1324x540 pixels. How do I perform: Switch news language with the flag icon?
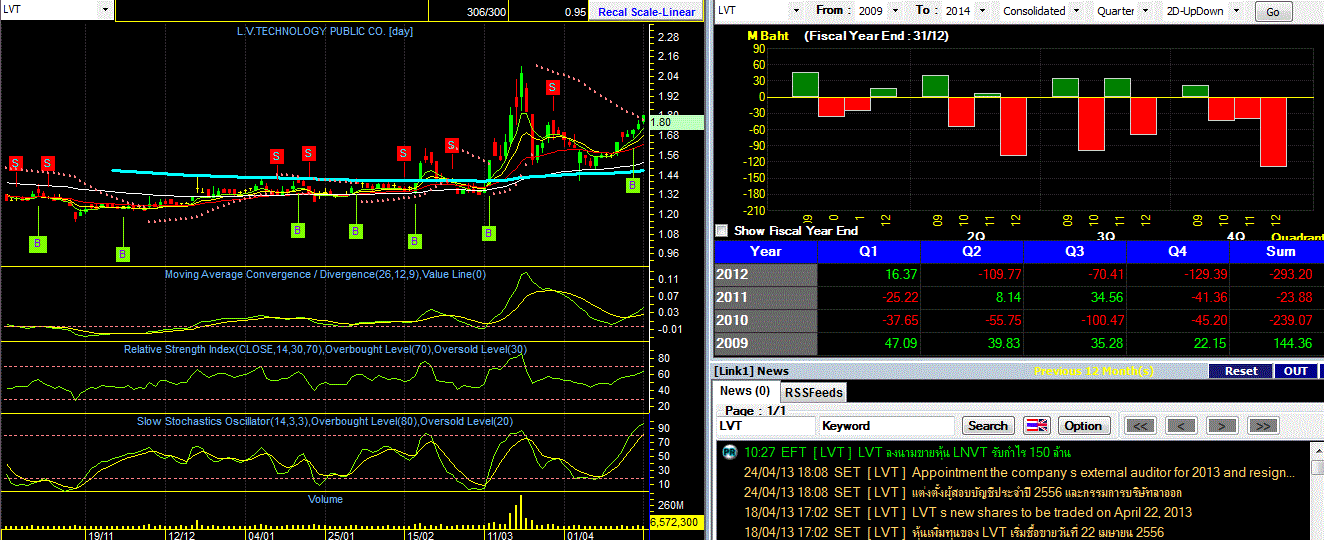pos(1037,425)
